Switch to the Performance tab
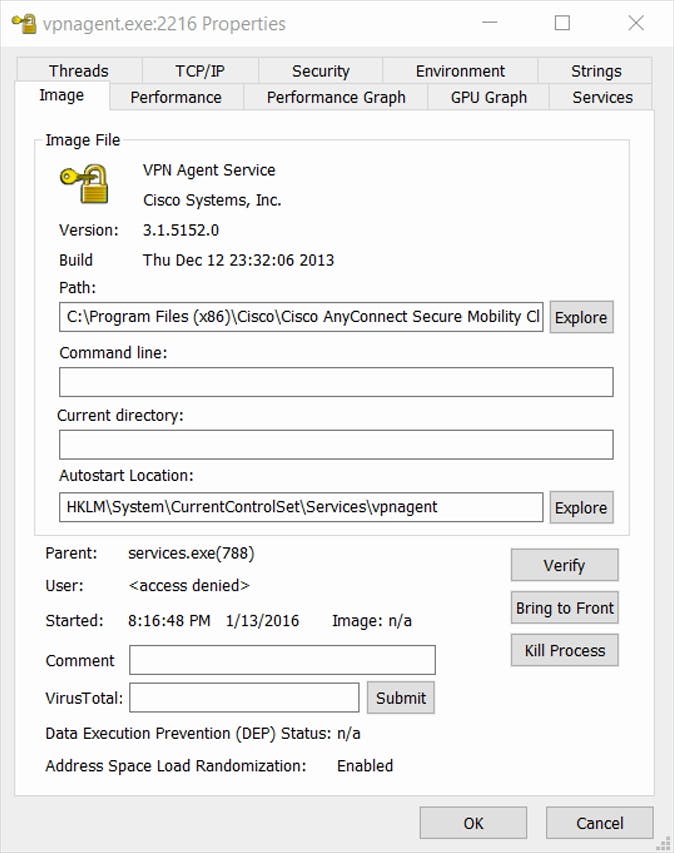This screenshot has width=674, height=853. [176, 97]
